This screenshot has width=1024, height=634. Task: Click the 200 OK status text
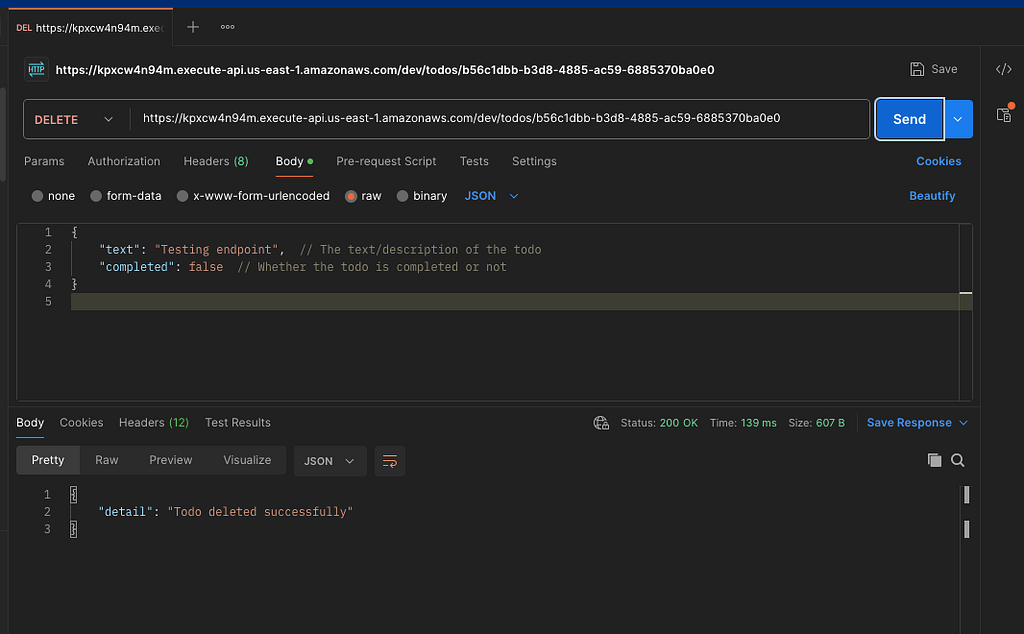[679, 423]
